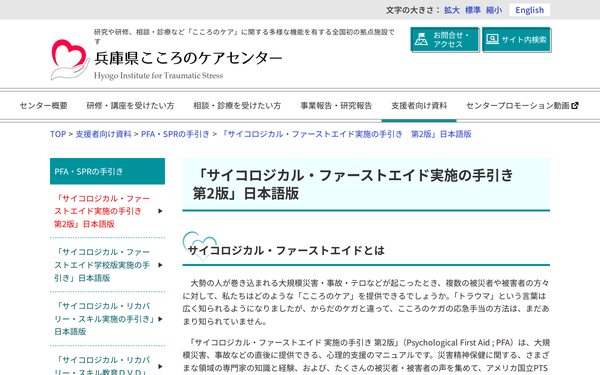The width and height of the screenshot is (600, 375).
Task: Click the flag-map icon in お問合せ button
Action: (x=421, y=39)
